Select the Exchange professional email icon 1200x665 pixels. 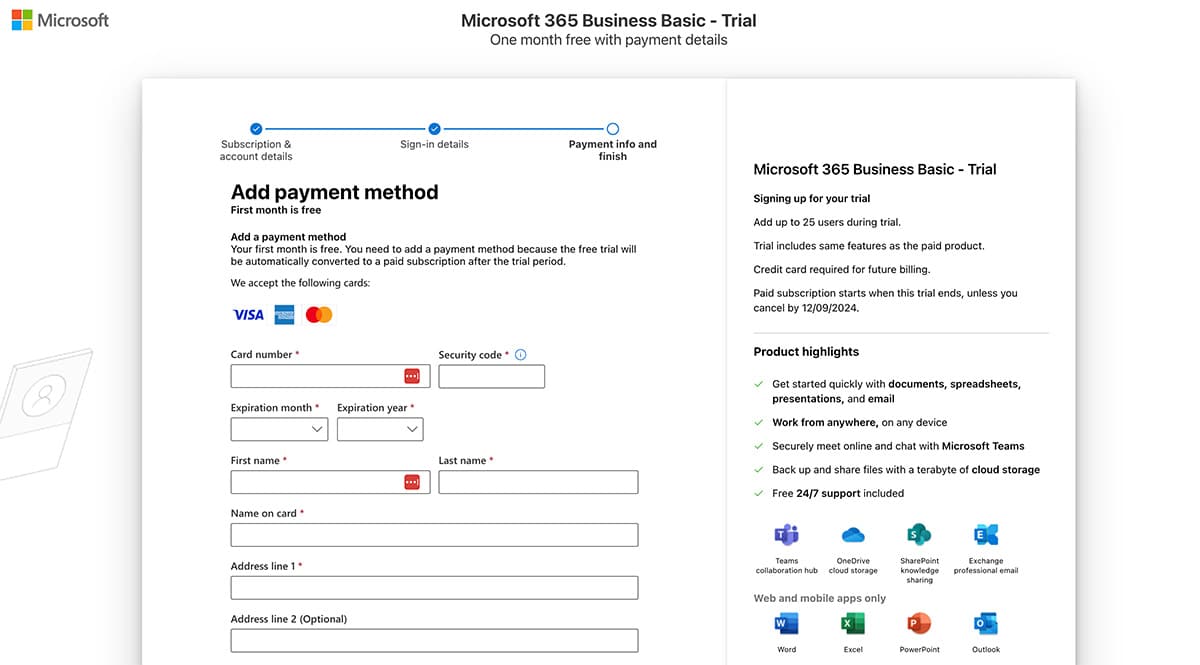985,534
